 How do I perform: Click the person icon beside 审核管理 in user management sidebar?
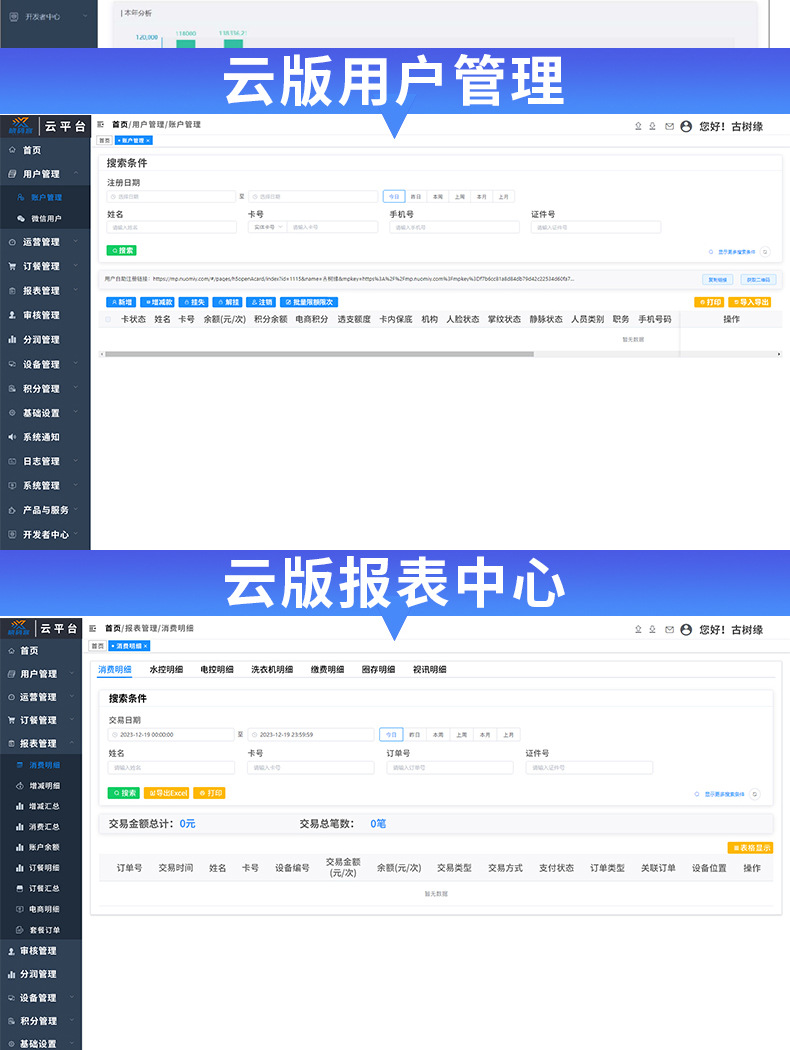tap(12, 315)
